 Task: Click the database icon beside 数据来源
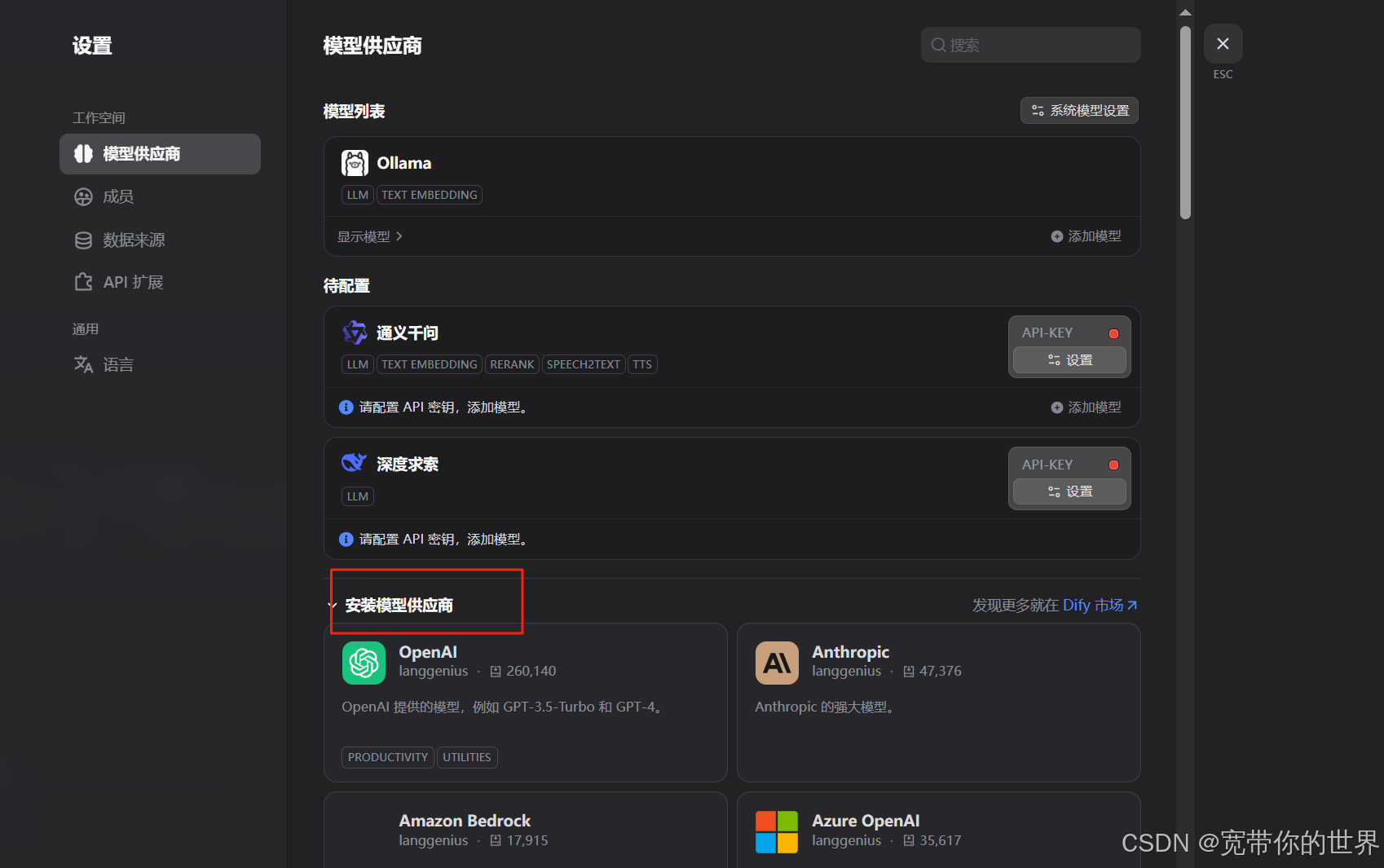pos(83,240)
